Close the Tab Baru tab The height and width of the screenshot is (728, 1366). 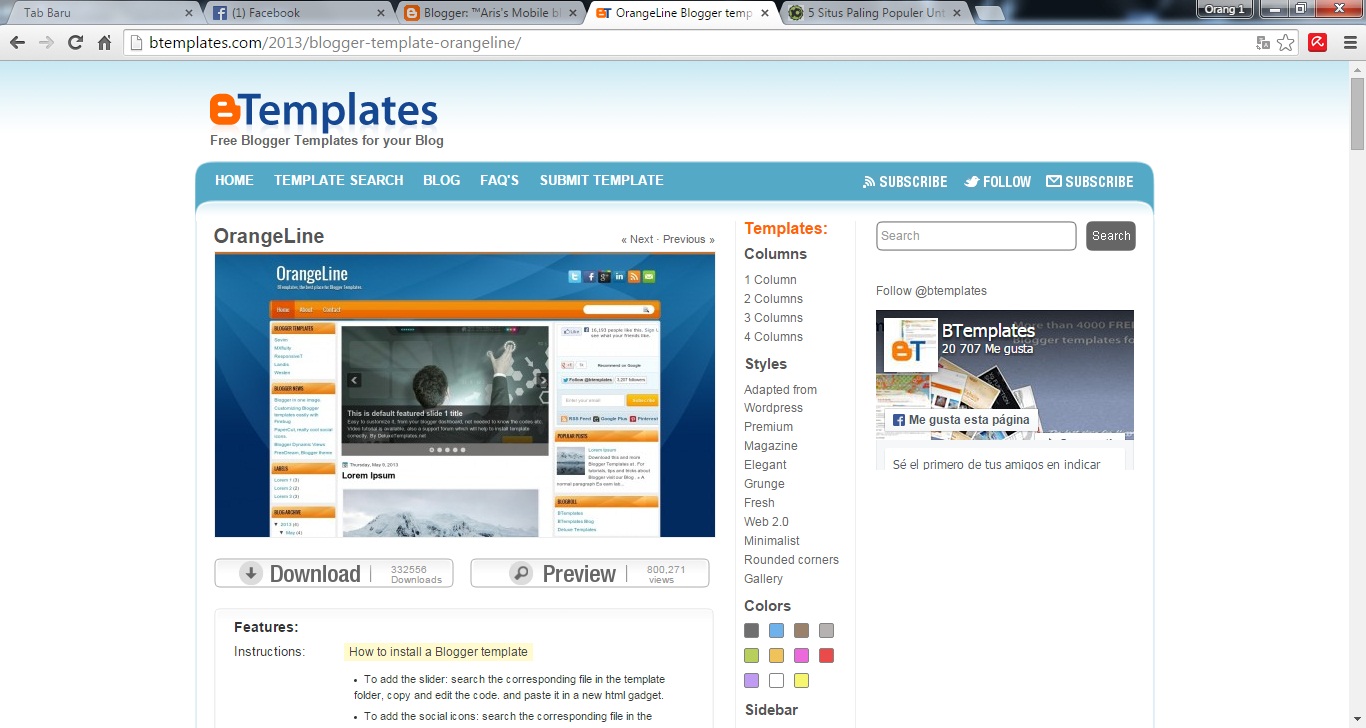pos(190,13)
